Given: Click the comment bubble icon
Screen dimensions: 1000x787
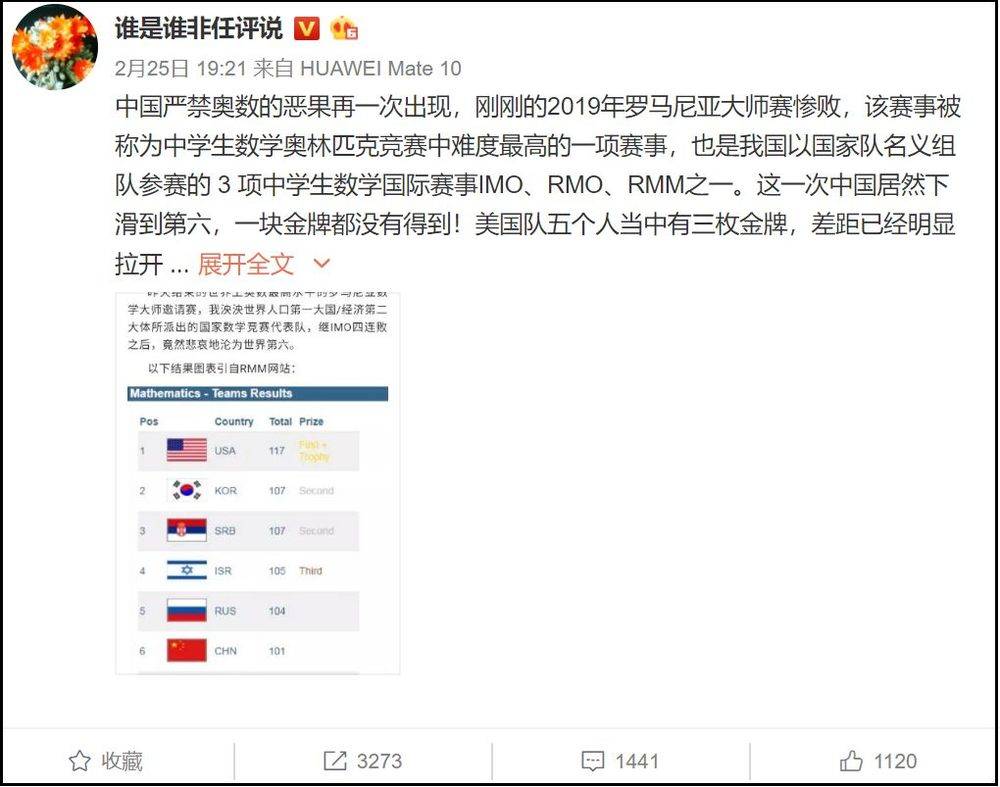Looking at the screenshot, I should point(592,761).
